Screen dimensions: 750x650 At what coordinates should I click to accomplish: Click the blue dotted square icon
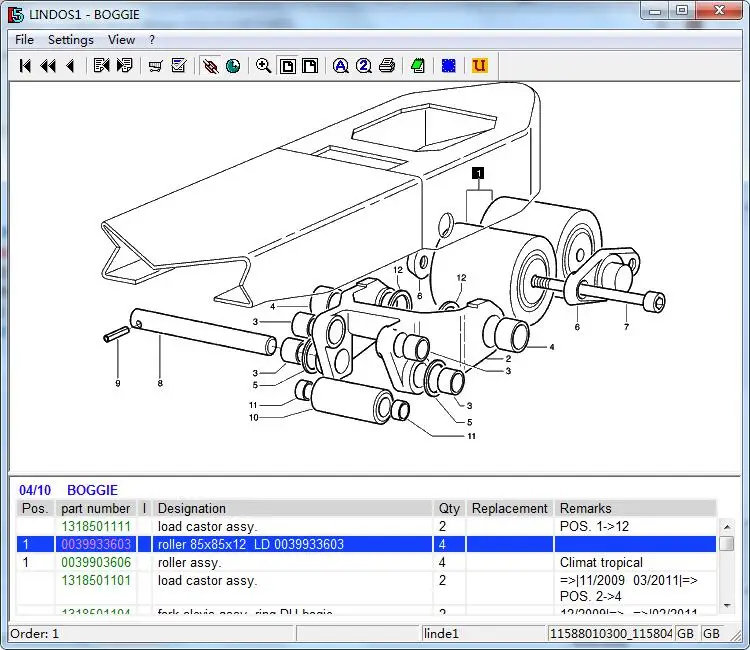click(449, 66)
